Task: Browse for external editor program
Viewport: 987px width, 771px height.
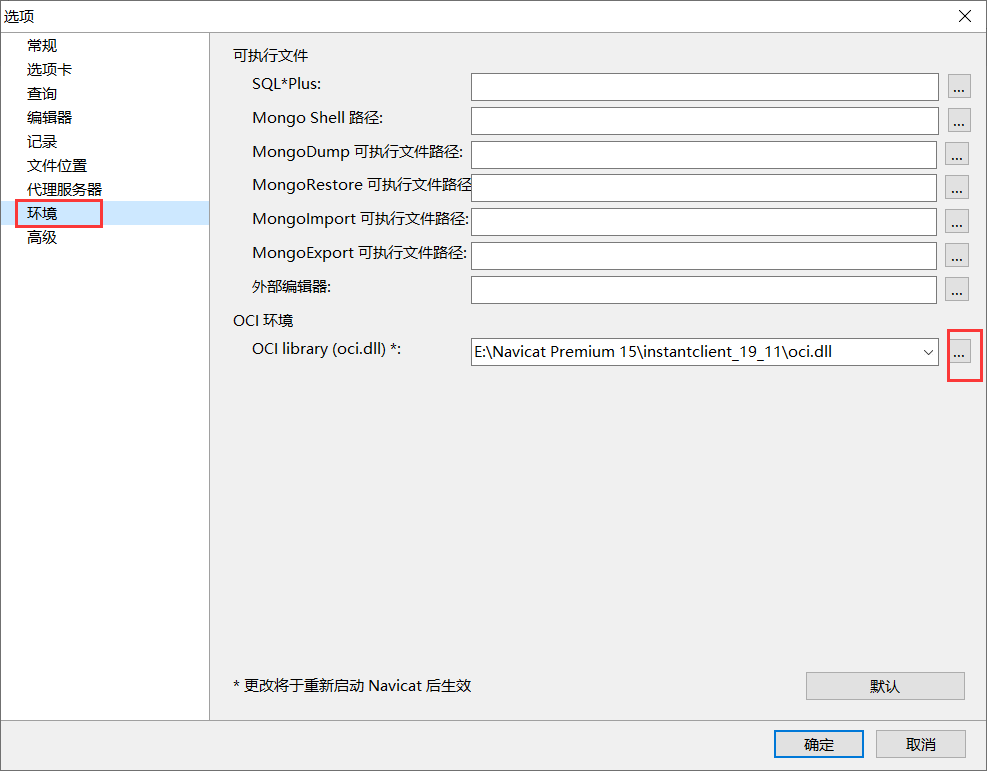Action: [956, 290]
